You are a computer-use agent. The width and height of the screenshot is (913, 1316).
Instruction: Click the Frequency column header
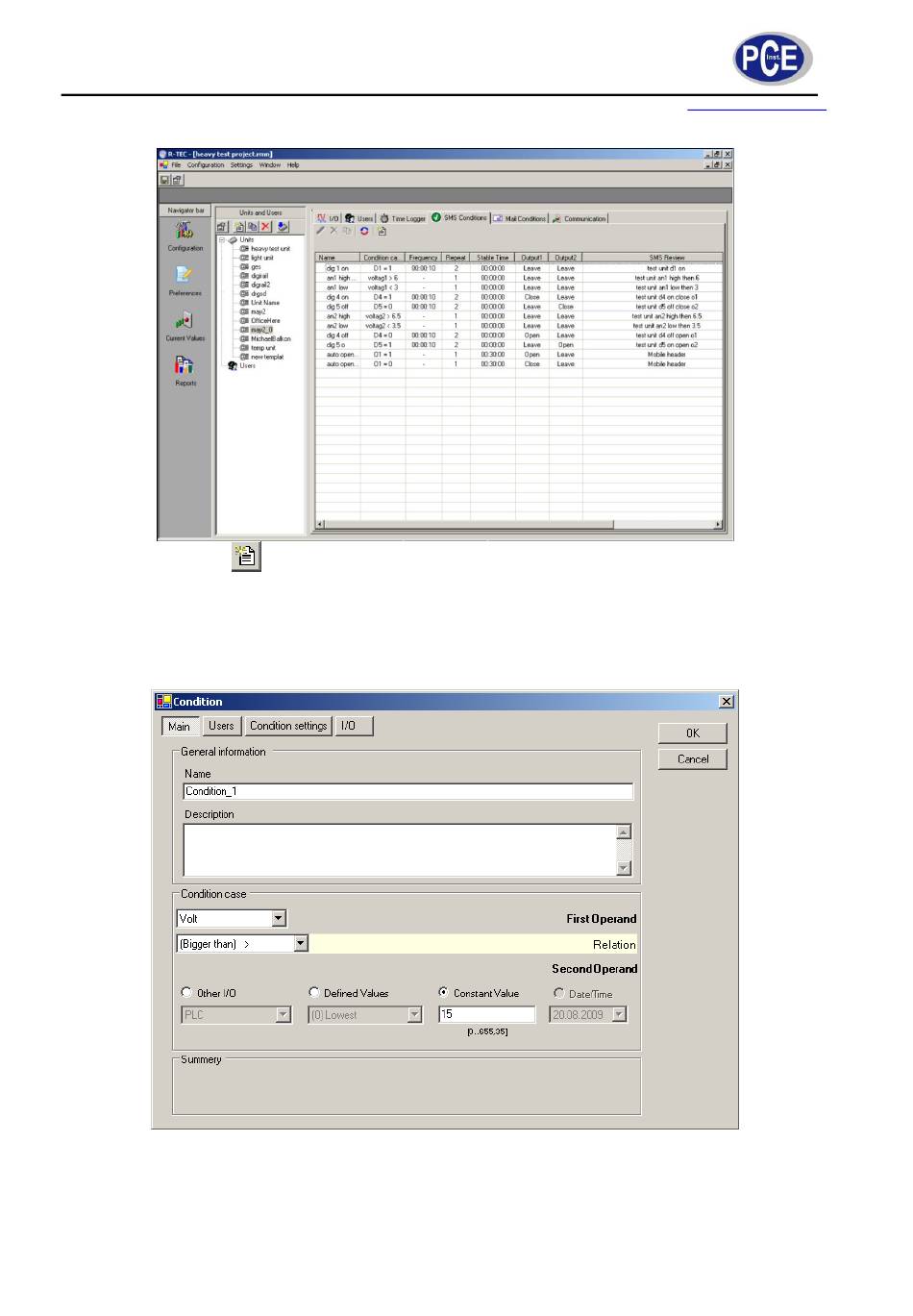[423, 258]
